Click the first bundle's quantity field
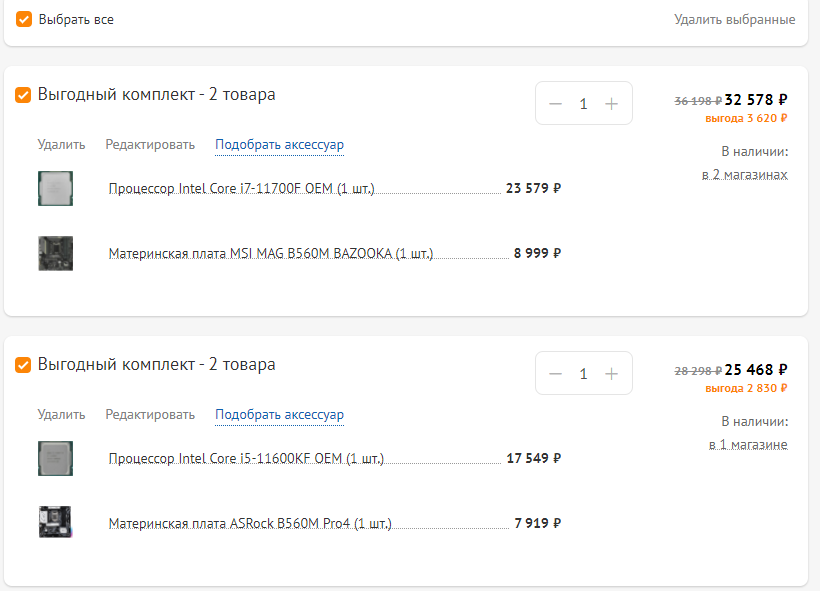The height and width of the screenshot is (591, 820). click(584, 104)
